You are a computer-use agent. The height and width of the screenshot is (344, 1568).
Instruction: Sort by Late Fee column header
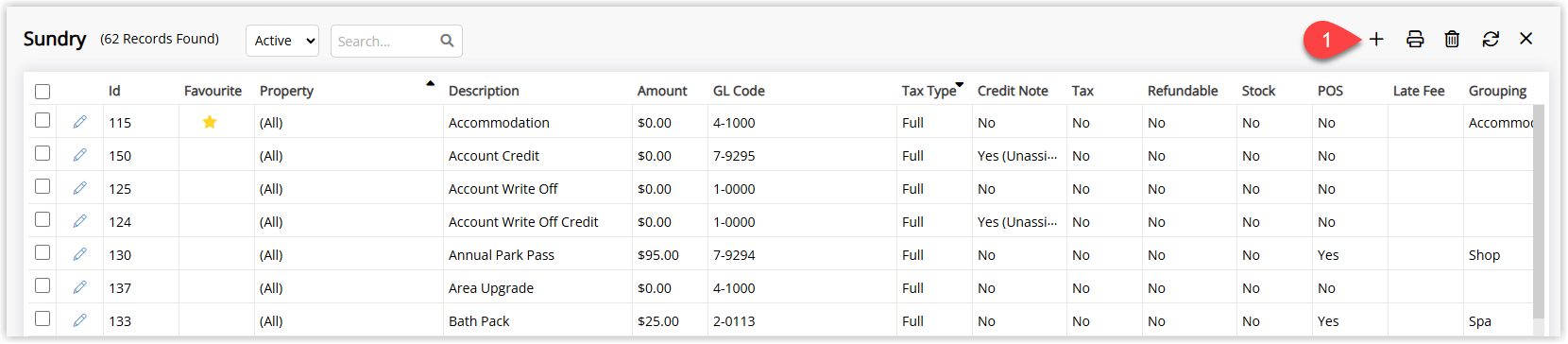pyautogui.click(x=1419, y=91)
